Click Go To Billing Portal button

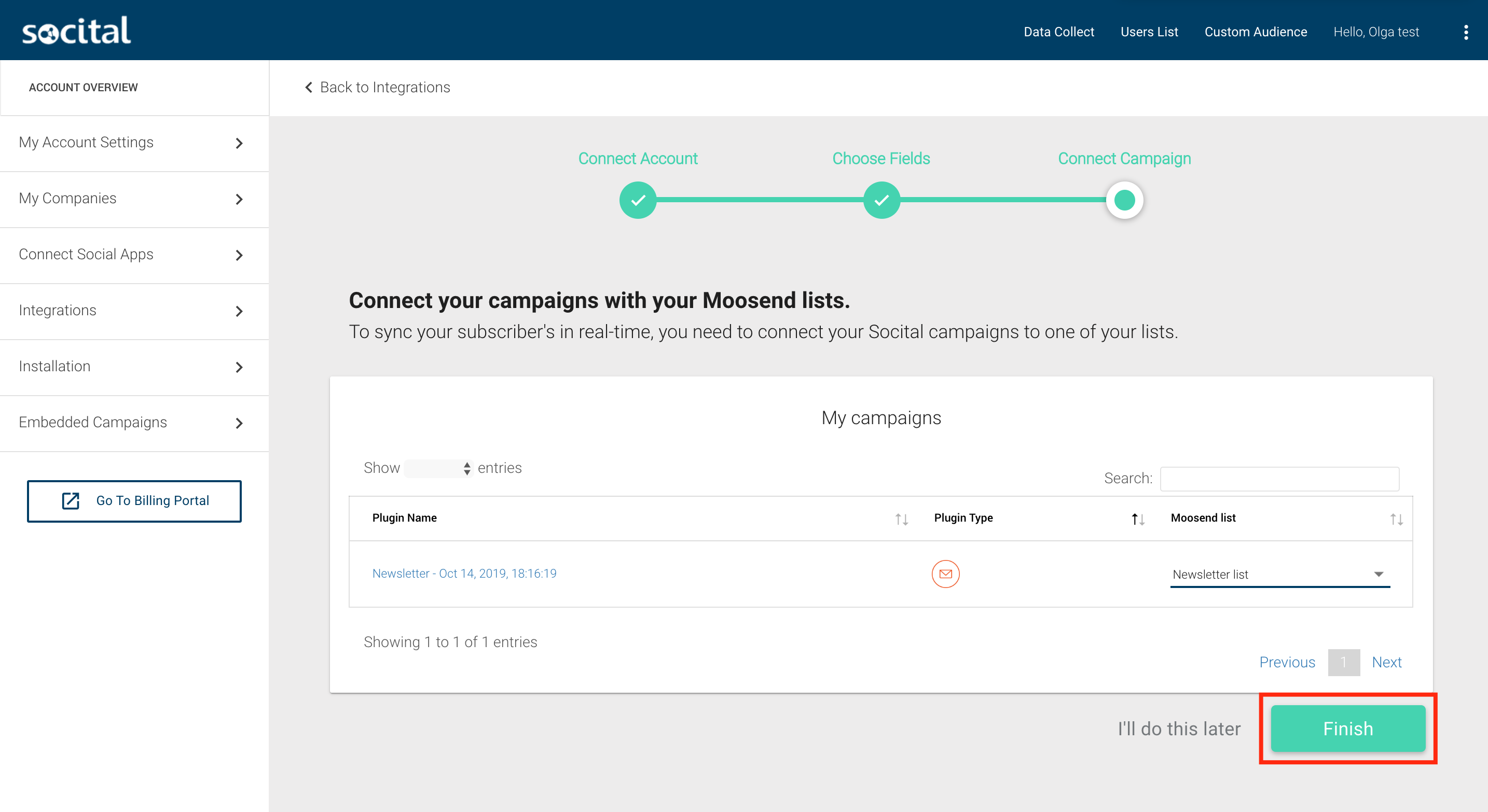coord(134,501)
